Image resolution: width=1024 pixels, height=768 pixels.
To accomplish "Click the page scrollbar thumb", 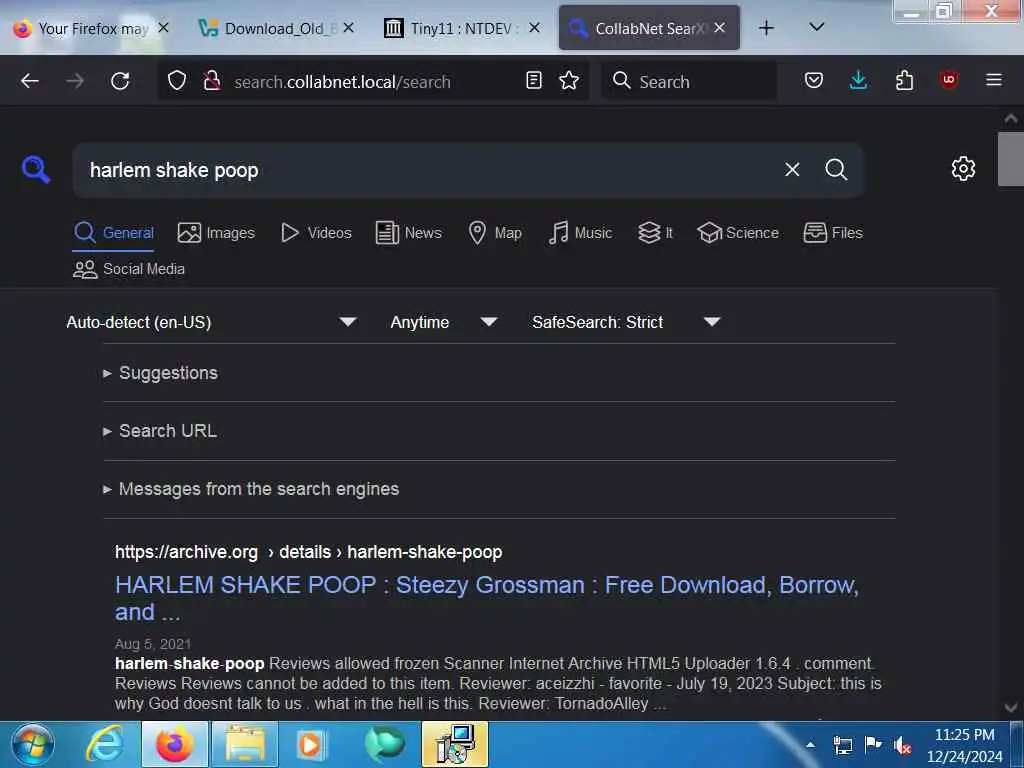I will pos(1010,159).
